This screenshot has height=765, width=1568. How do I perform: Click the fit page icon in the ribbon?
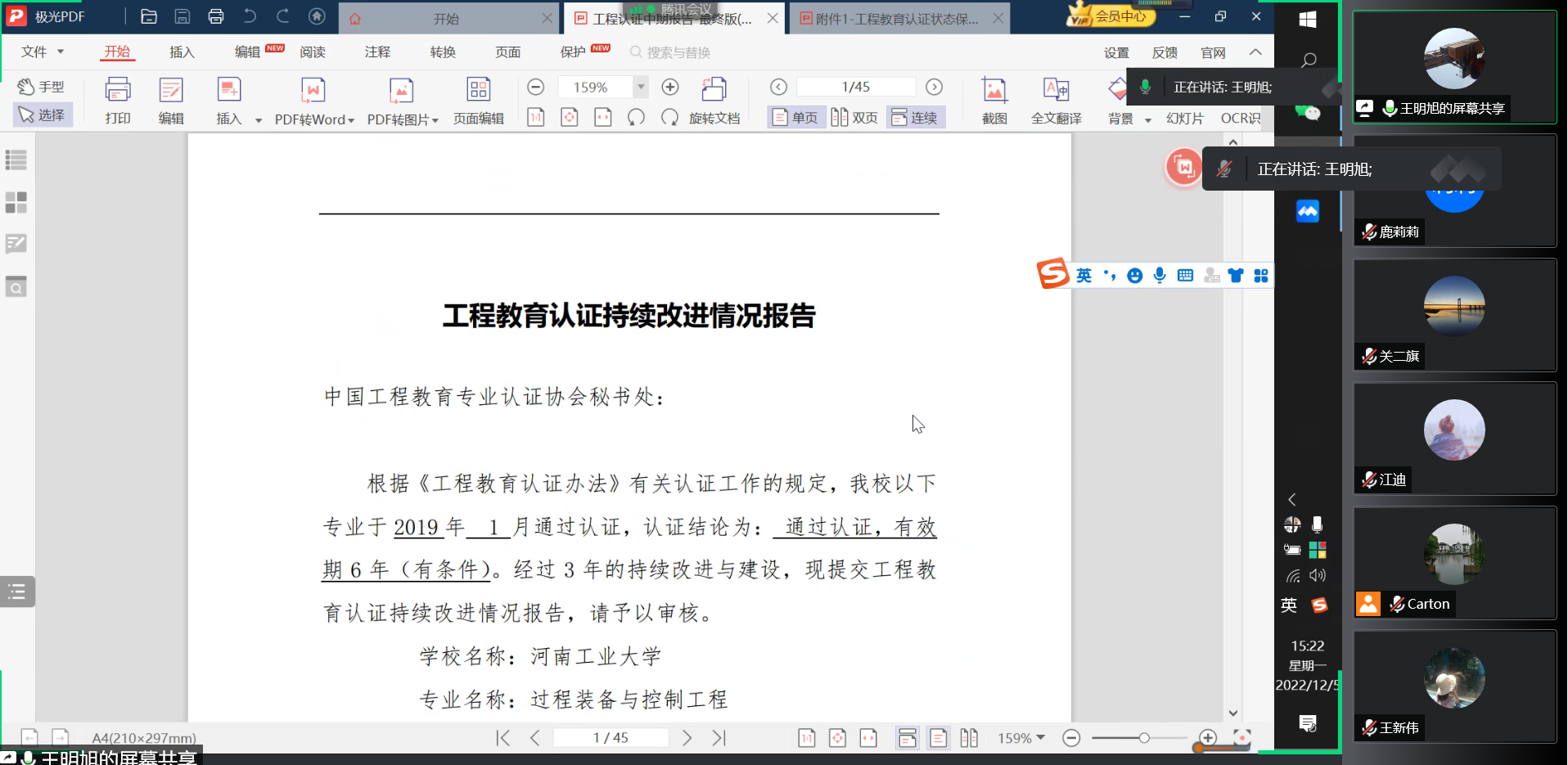pos(570,118)
